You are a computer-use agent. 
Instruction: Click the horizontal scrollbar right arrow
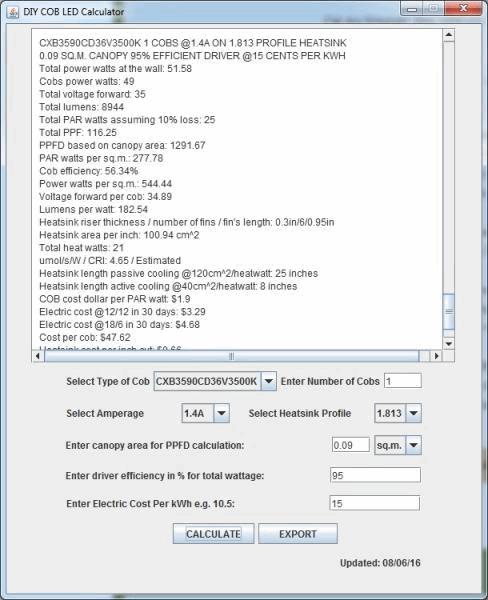tap(436, 356)
